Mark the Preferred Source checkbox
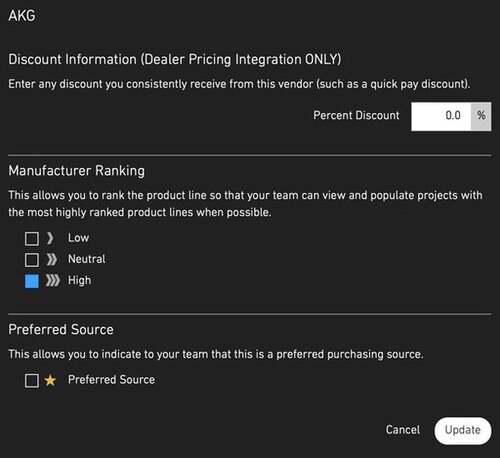The image size is (500, 458). click(32, 380)
